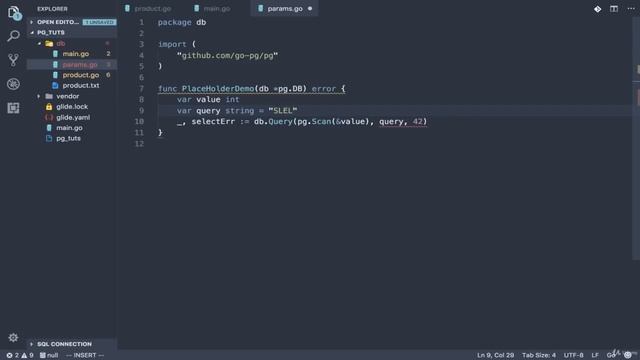
Task: Select the params.go tab
Action: [x=285, y=9]
